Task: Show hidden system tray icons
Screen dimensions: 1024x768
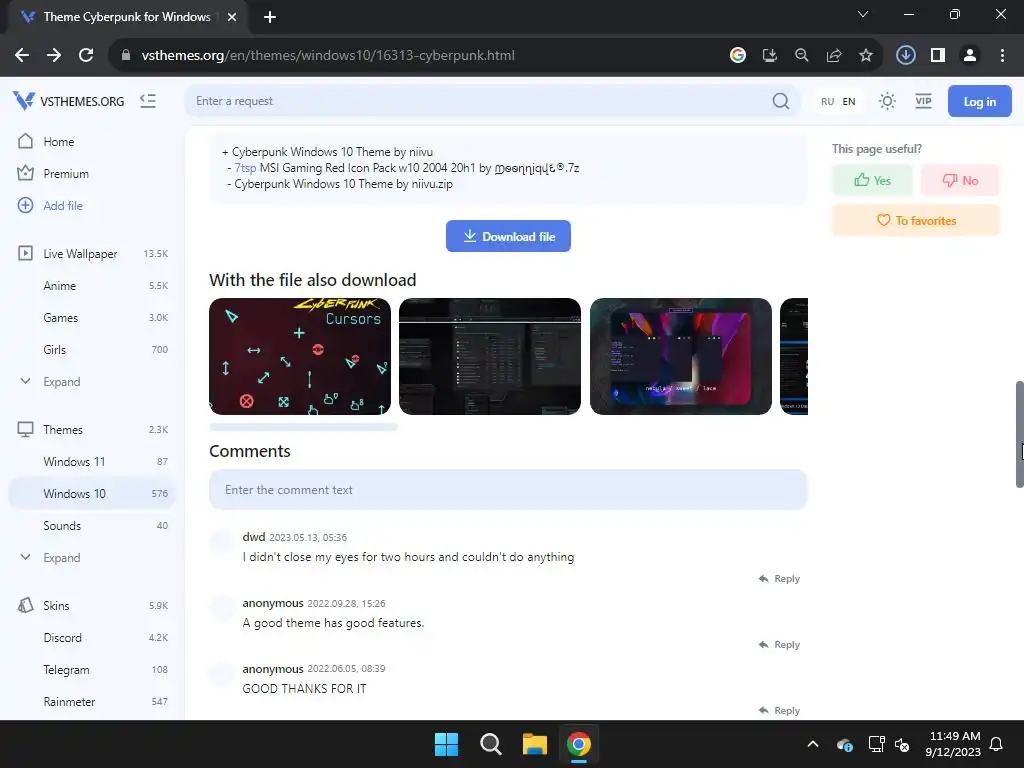Action: point(813,744)
